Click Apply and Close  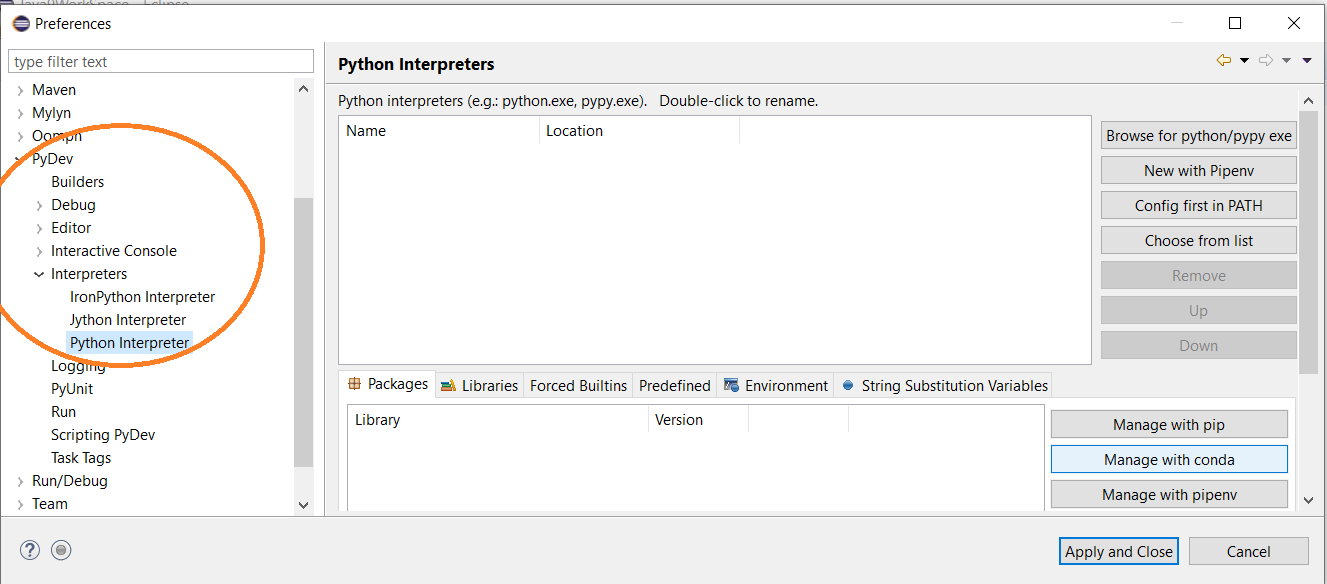tap(1118, 551)
